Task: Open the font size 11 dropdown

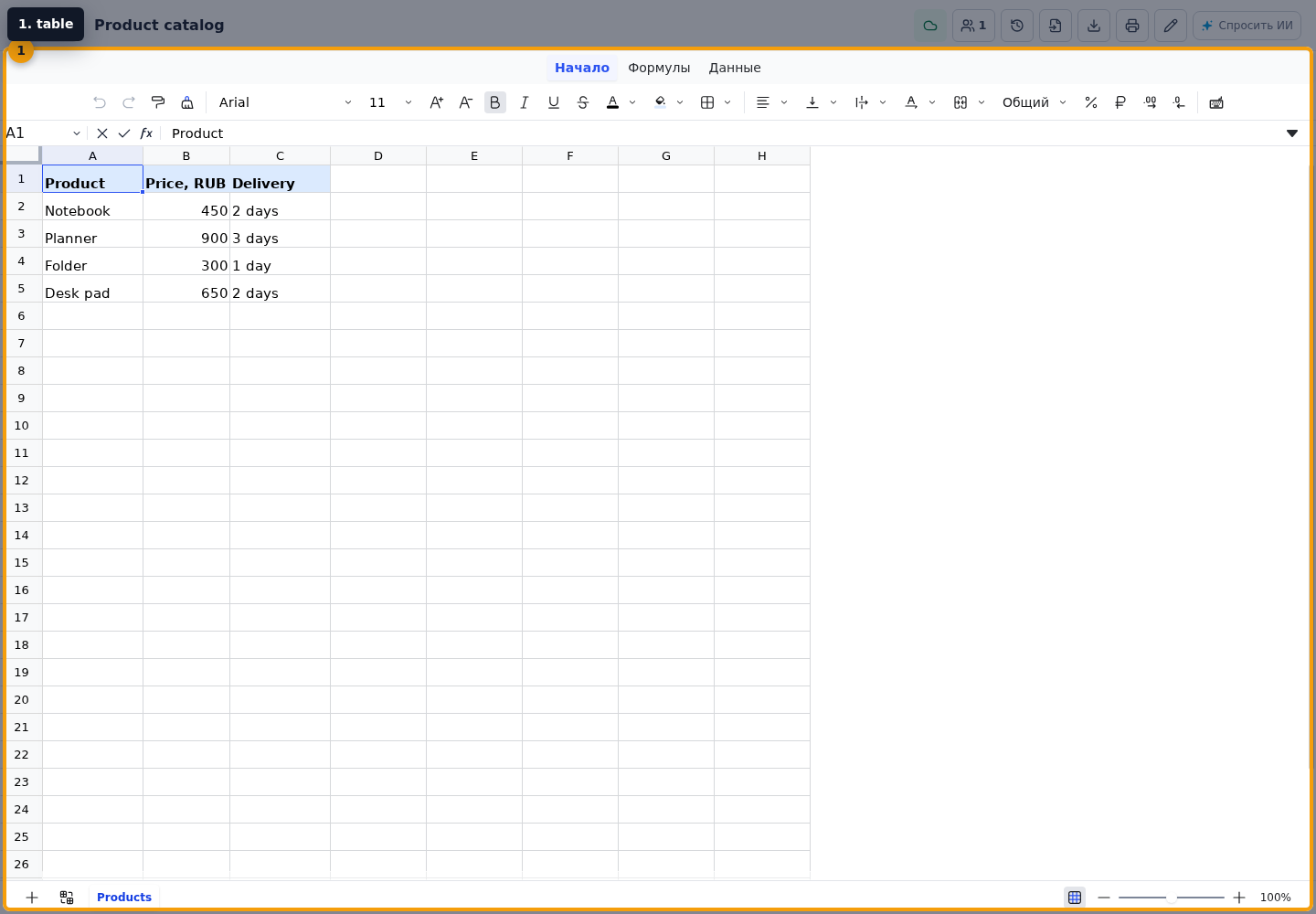Action: click(390, 102)
